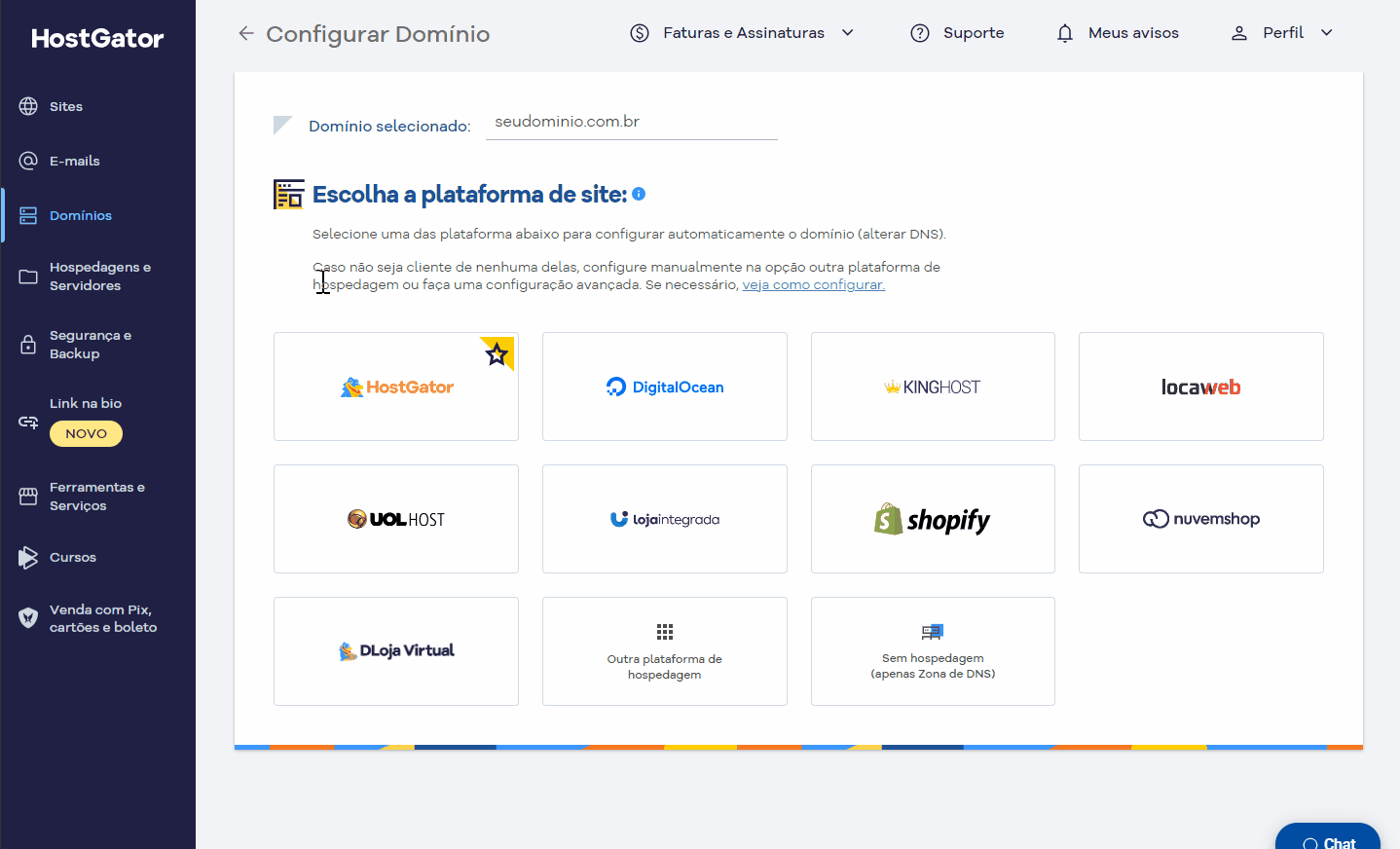This screenshot has height=849, width=1400.
Task: Click the Segurança e Backup lock icon
Action: point(28,345)
